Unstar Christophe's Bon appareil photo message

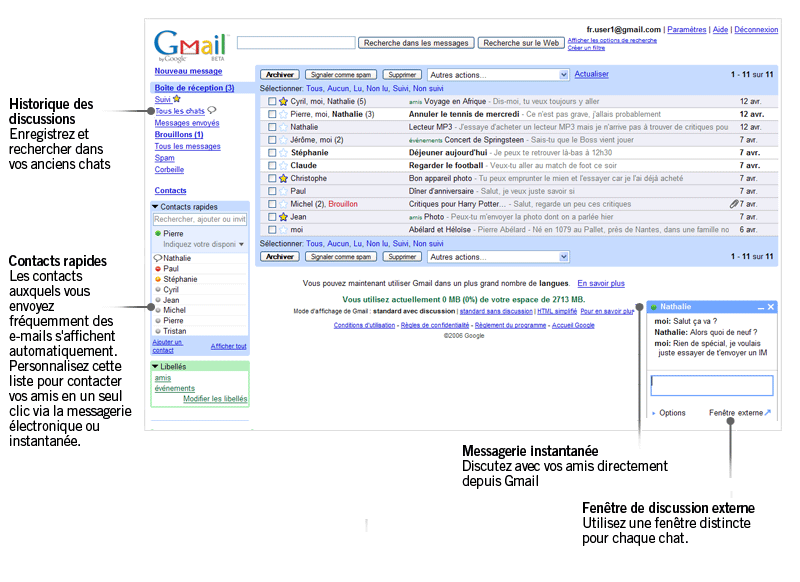[x=284, y=178]
